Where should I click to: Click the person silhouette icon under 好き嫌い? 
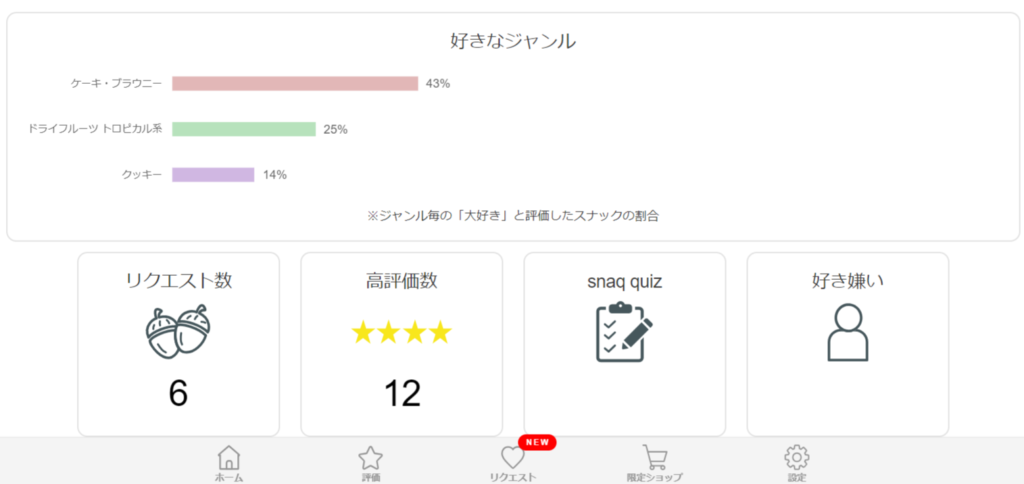tap(848, 332)
